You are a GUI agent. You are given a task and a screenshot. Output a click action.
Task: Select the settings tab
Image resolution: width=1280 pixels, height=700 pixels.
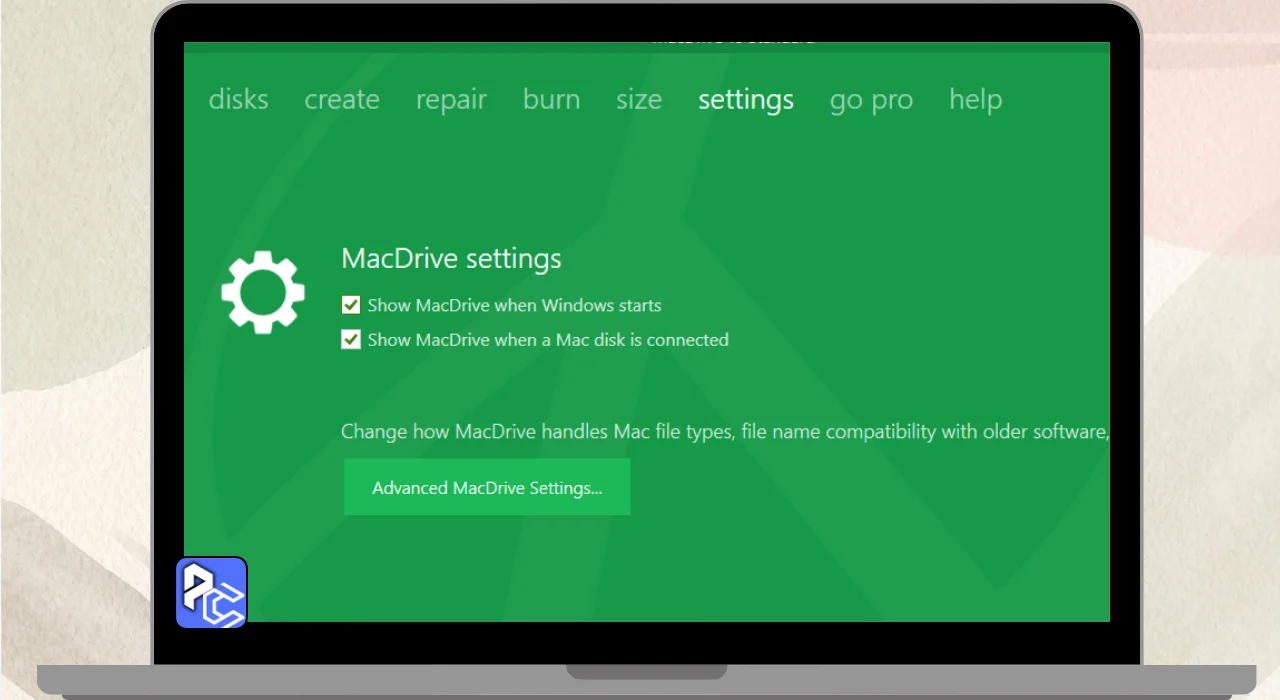tap(746, 101)
